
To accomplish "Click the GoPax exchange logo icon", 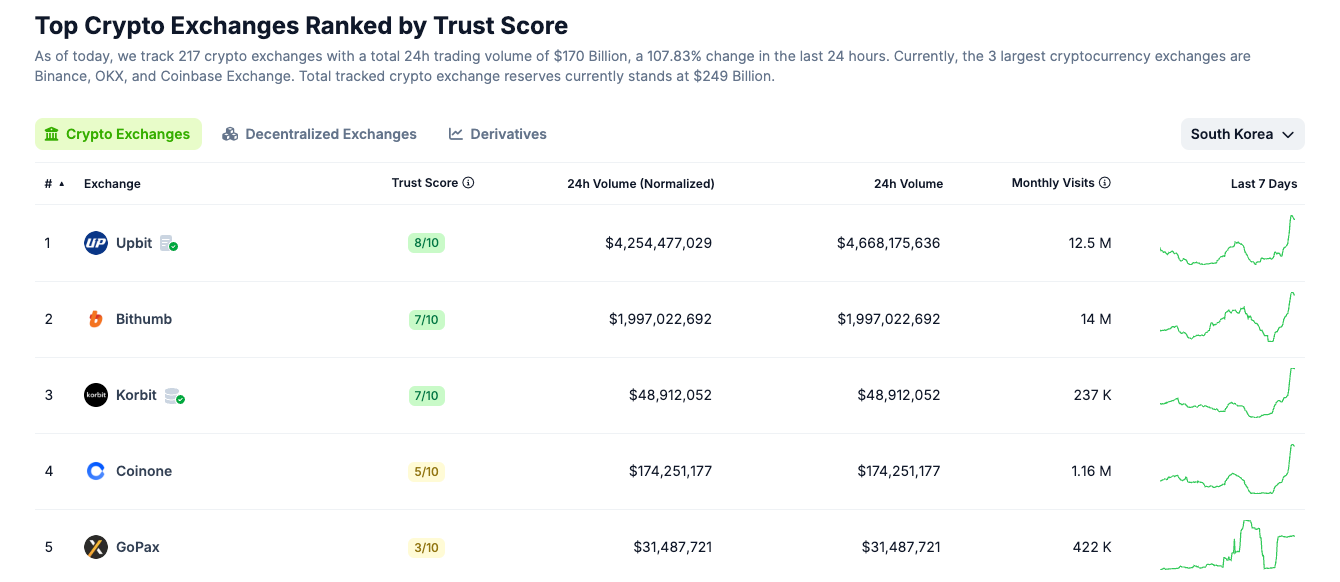I will (x=96, y=547).
